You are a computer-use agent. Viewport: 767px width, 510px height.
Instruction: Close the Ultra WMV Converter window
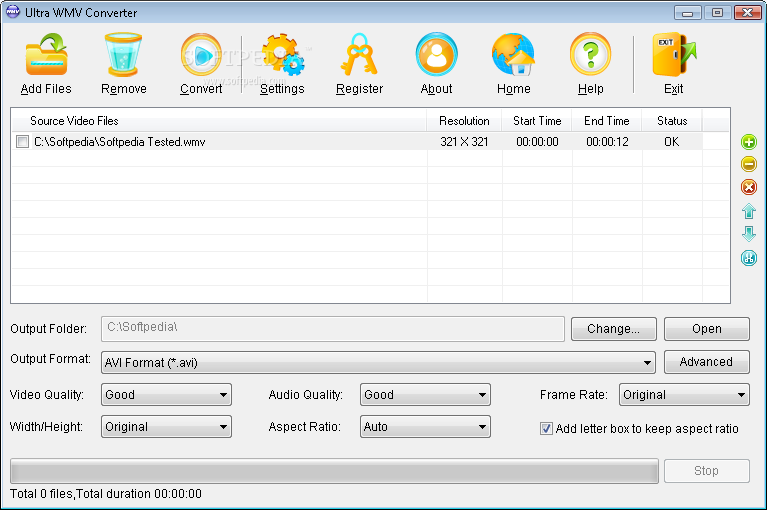747,12
